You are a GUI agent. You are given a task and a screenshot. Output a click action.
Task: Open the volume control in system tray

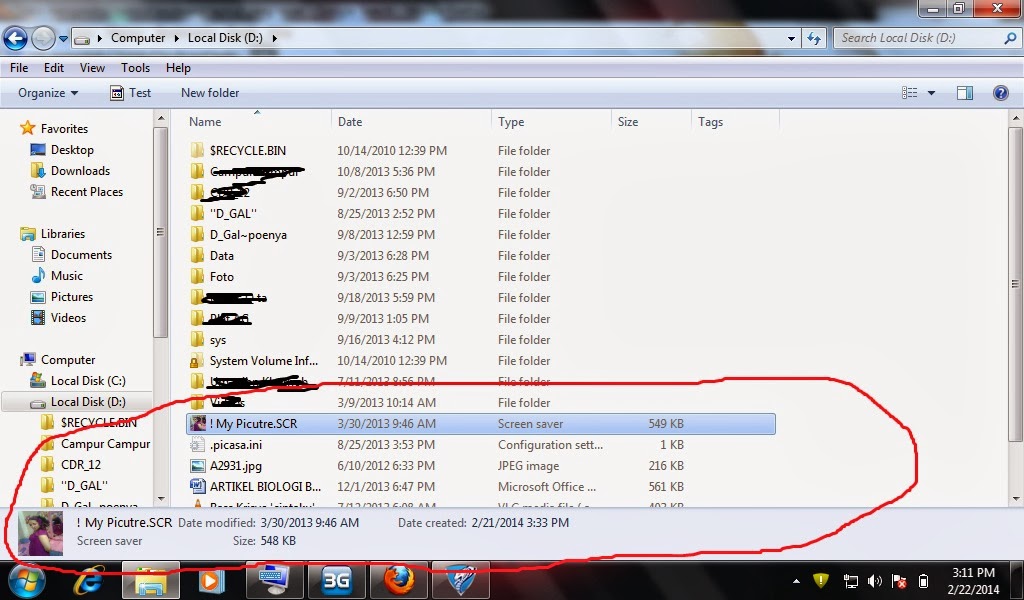873,579
